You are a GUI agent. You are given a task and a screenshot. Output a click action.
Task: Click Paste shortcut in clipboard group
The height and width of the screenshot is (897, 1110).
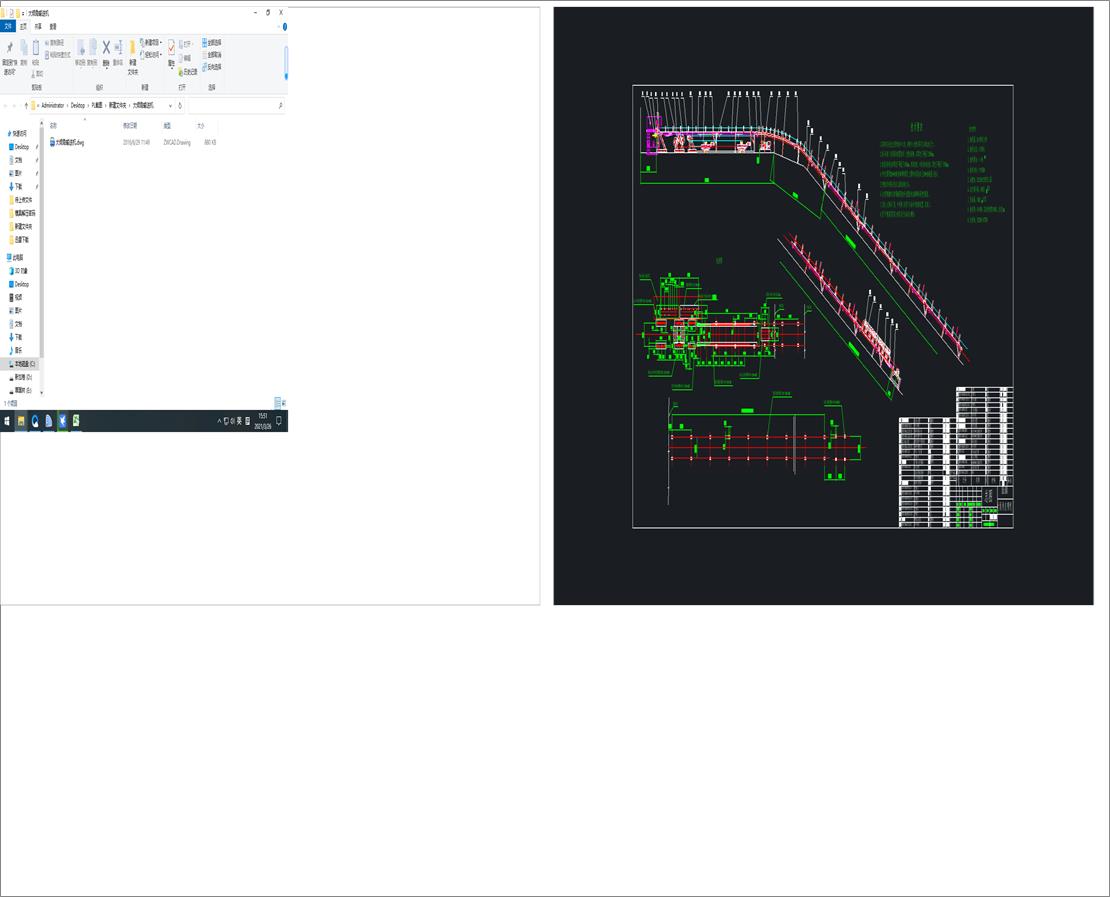57,55
